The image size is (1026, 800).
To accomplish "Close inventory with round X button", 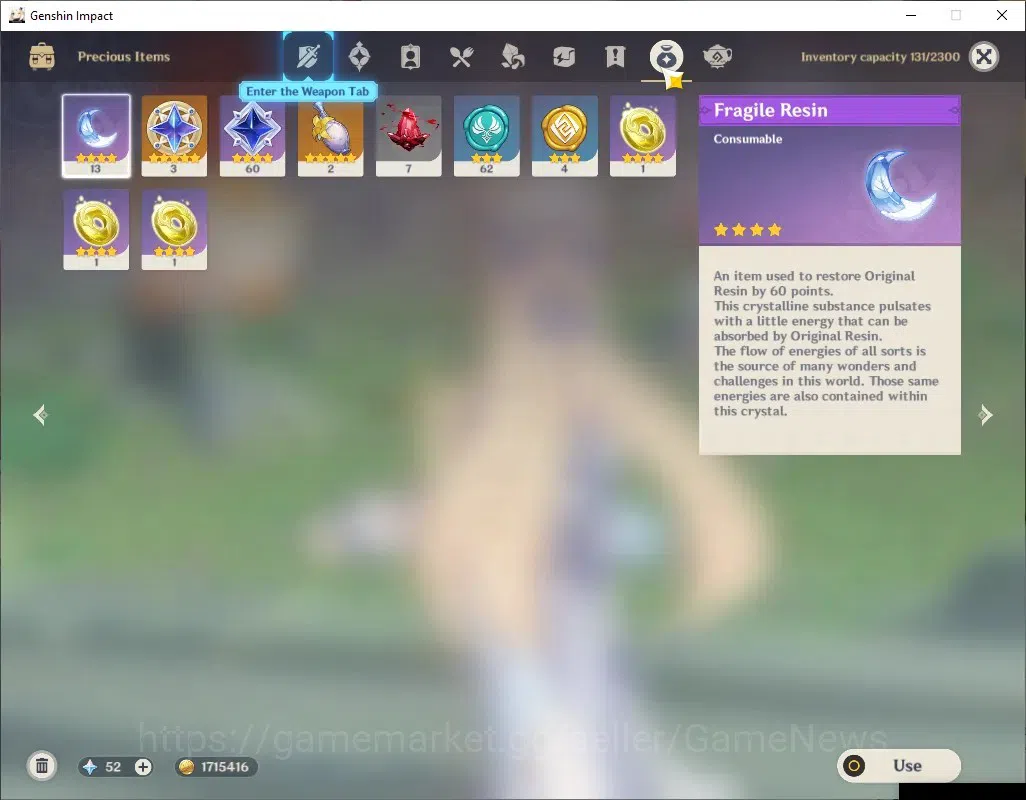I will tap(983, 57).
